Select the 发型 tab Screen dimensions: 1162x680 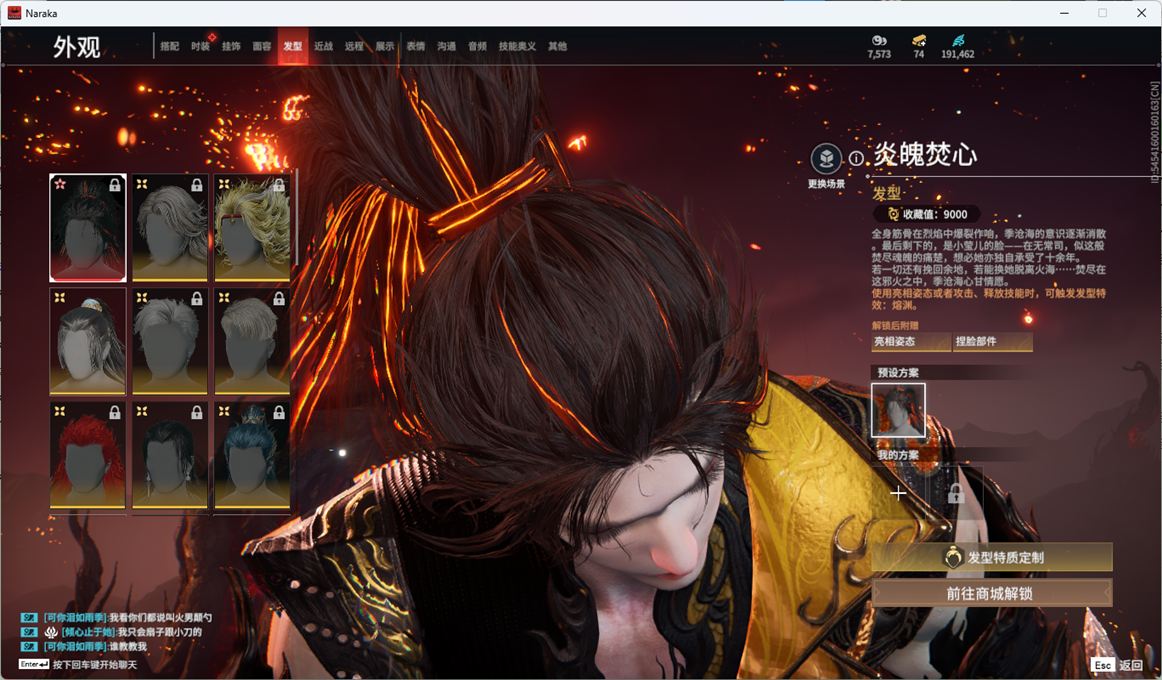point(293,46)
